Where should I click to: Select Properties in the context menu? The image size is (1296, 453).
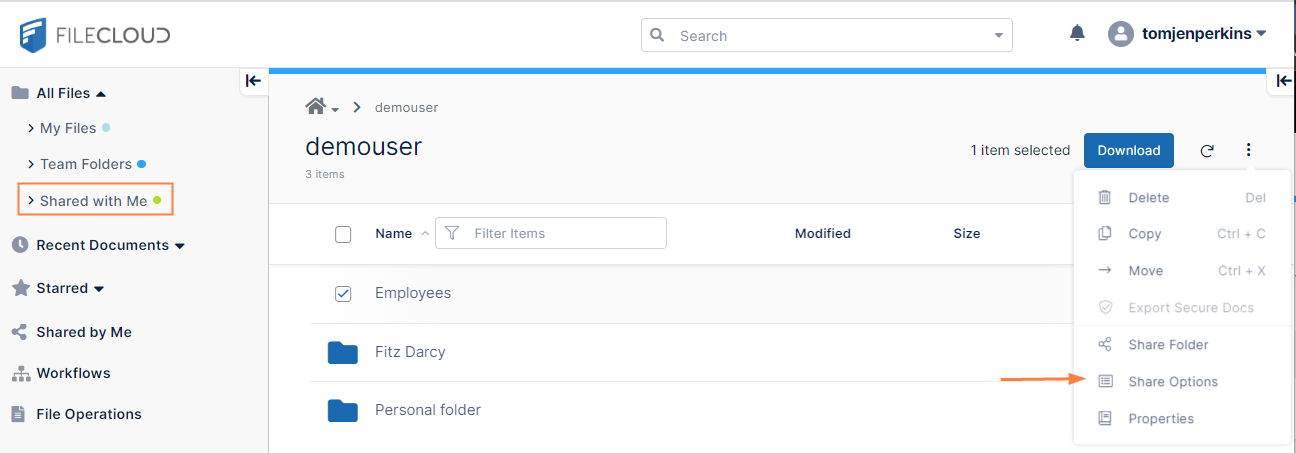click(1160, 419)
